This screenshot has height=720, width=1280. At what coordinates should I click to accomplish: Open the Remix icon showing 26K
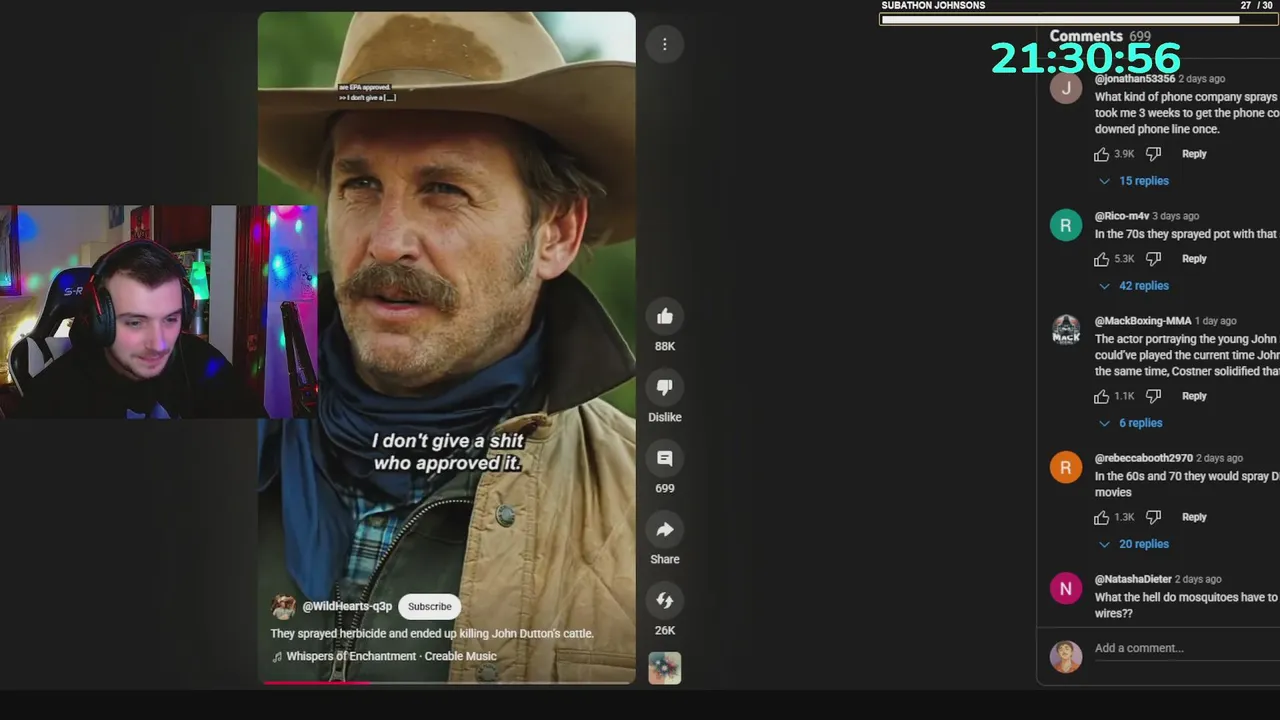tap(665, 601)
